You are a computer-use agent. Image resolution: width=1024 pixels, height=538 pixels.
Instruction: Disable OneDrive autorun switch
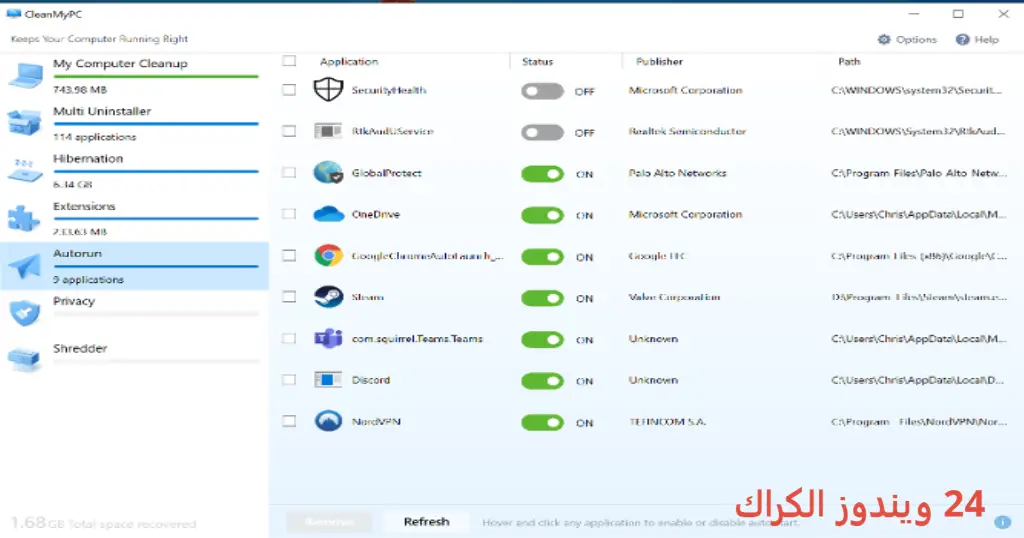[542, 215]
